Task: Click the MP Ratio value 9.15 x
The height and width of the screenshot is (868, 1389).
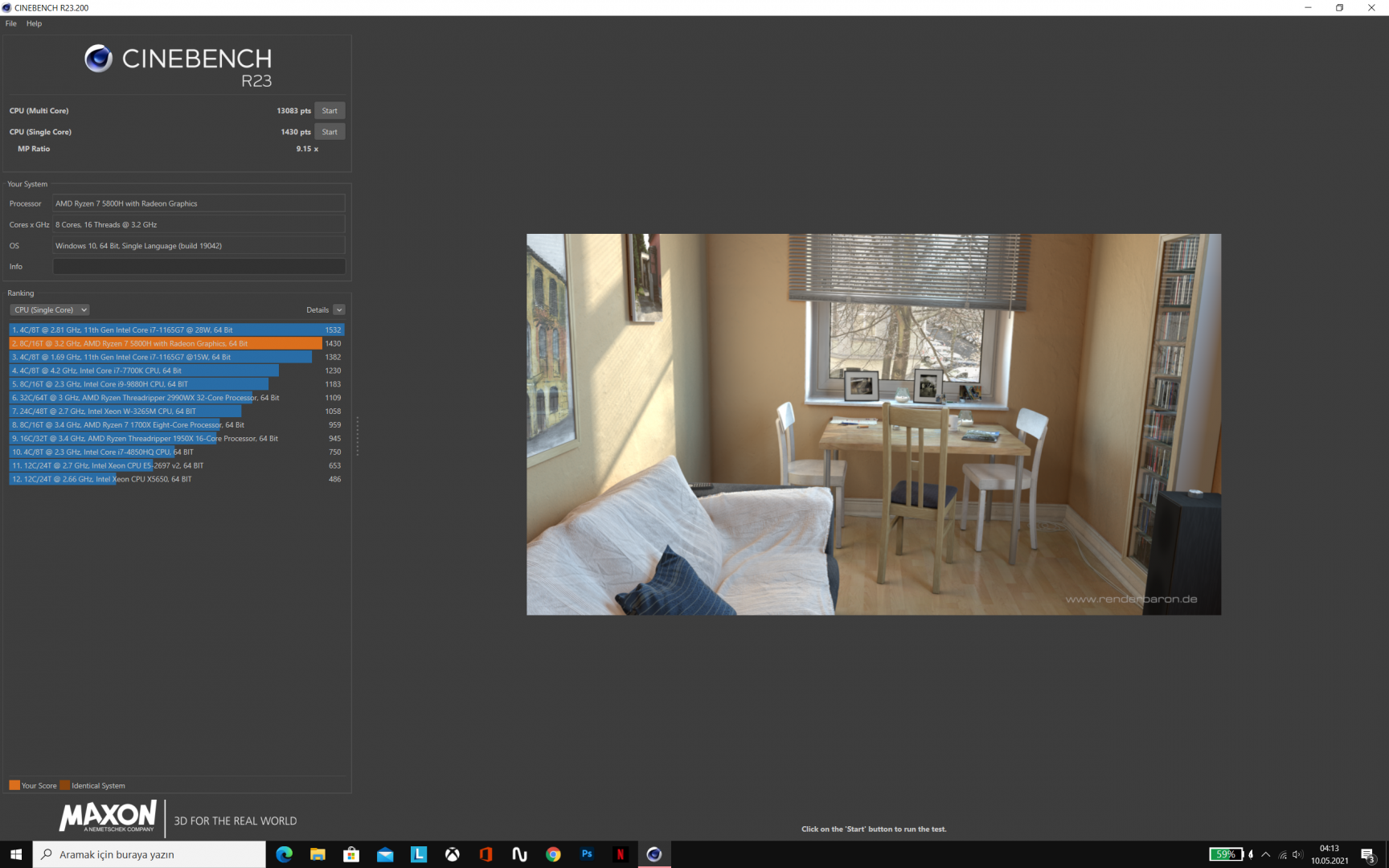Action: (x=307, y=149)
